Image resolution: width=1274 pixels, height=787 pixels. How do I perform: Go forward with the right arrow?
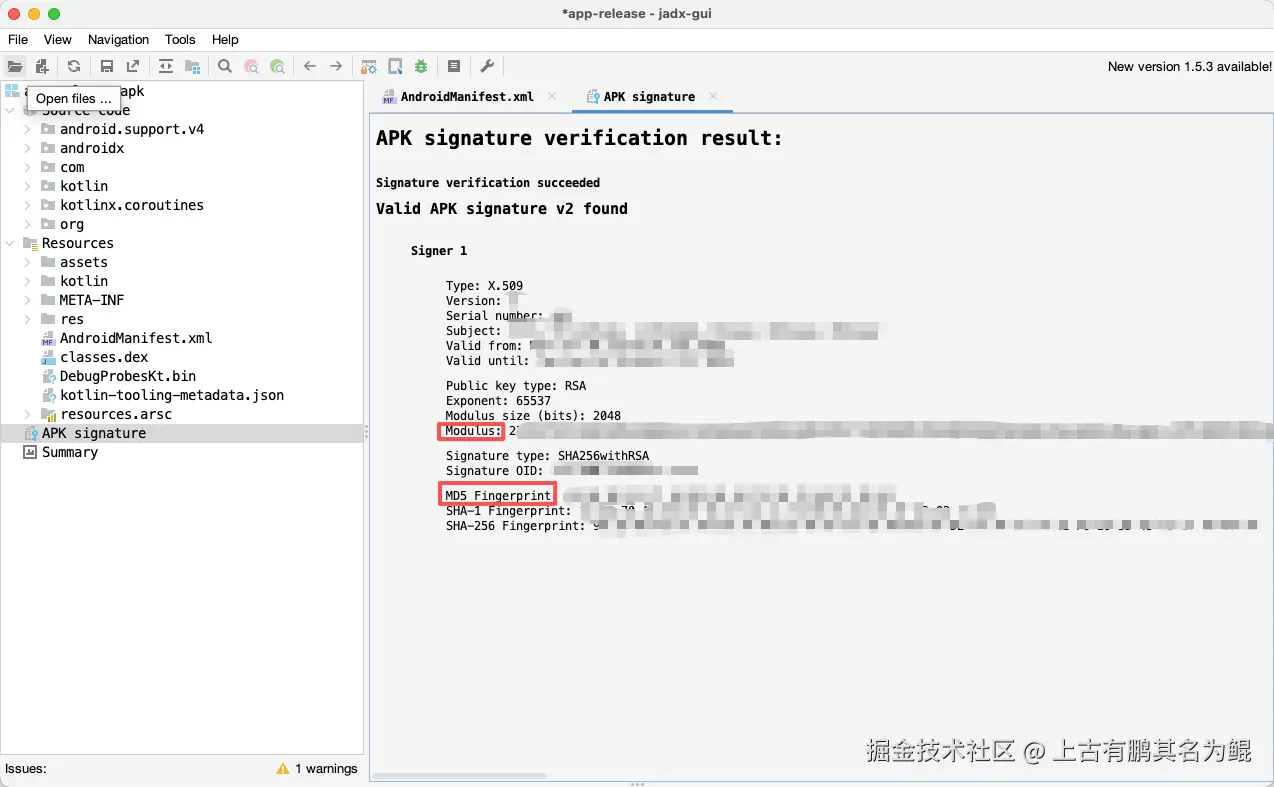tap(336, 66)
